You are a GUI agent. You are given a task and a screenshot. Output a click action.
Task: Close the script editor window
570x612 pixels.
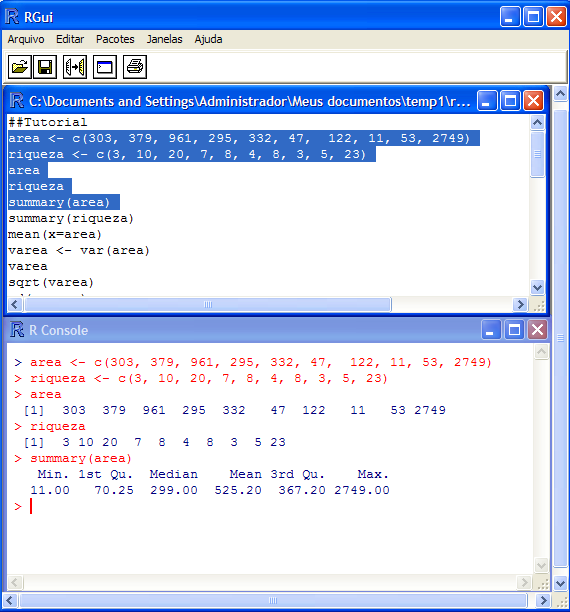coord(533,101)
